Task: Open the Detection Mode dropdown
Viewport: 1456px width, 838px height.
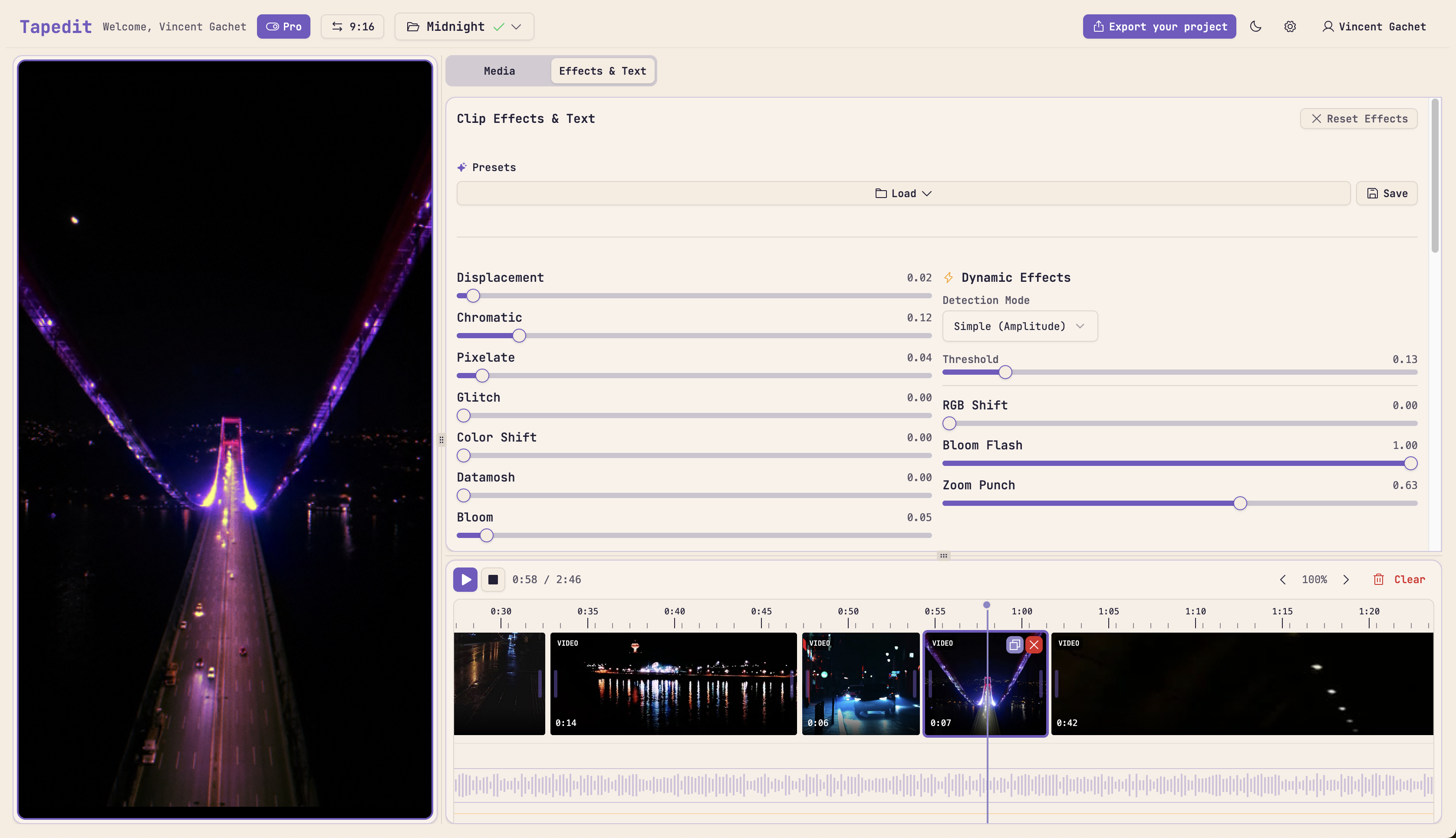Action: tap(1019, 326)
